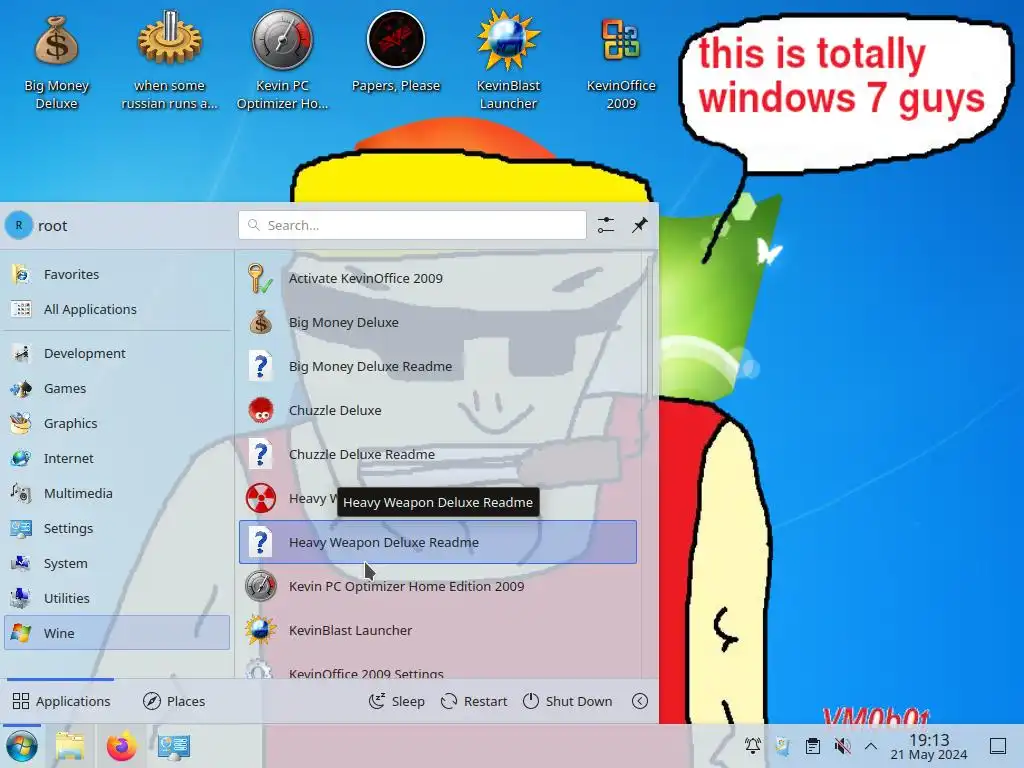Select the All Applications category
The height and width of the screenshot is (768, 1024).
pos(117,310)
